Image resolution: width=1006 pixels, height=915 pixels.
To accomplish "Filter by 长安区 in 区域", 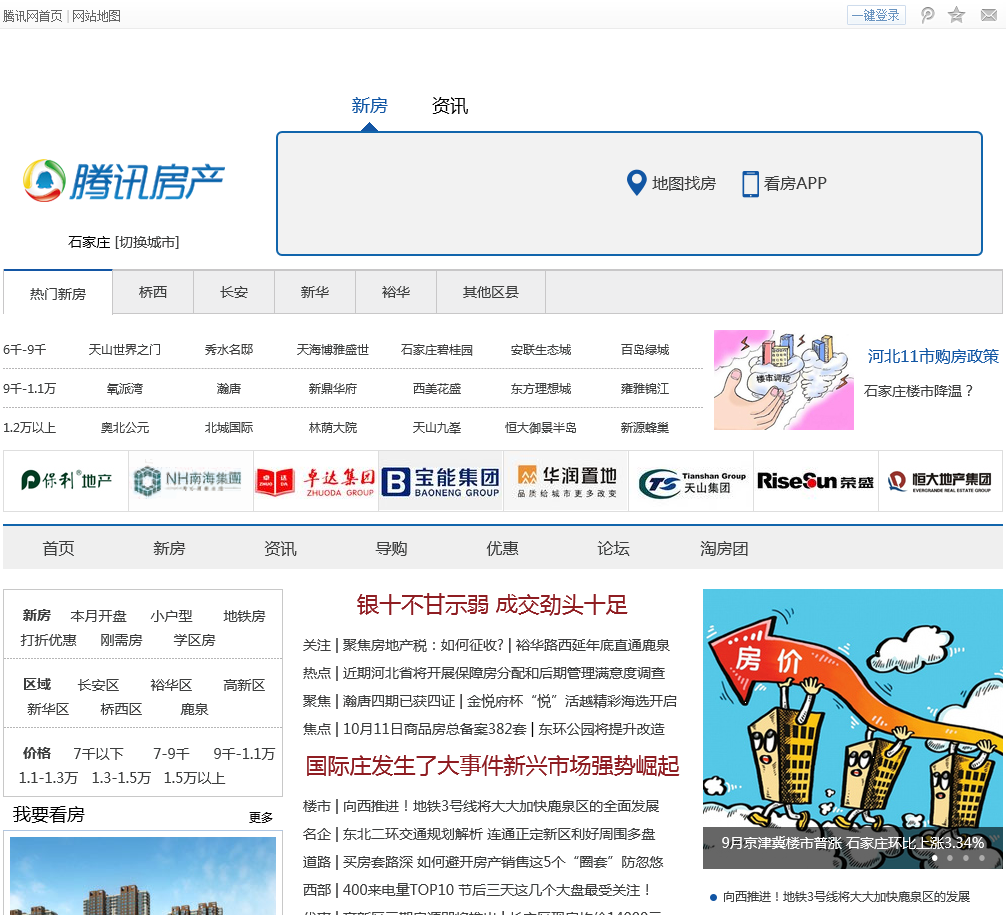I will coord(98,685).
